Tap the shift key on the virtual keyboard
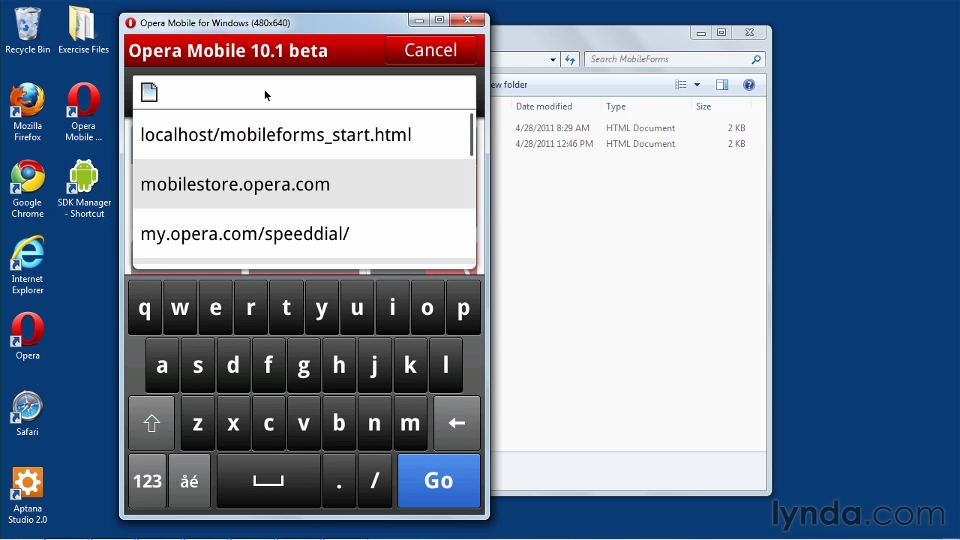 coord(151,423)
